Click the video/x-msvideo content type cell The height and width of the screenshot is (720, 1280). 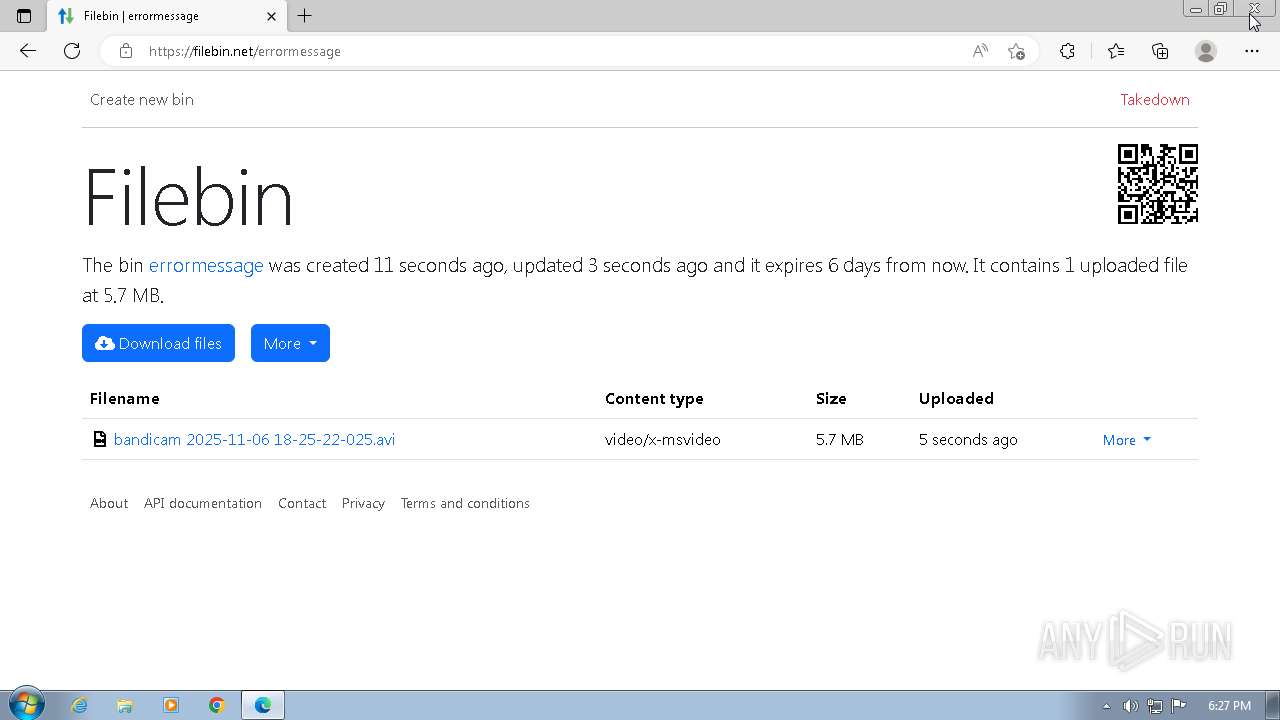(662, 439)
